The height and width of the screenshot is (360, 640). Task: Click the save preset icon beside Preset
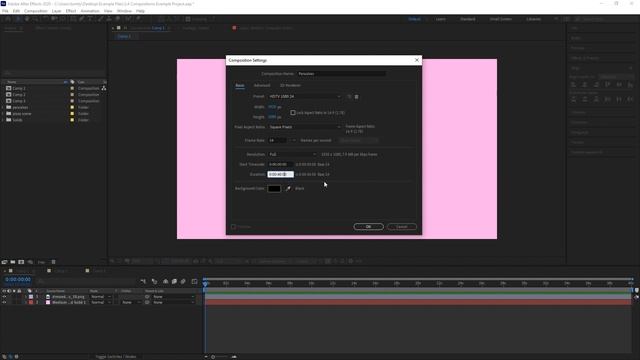point(349,97)
